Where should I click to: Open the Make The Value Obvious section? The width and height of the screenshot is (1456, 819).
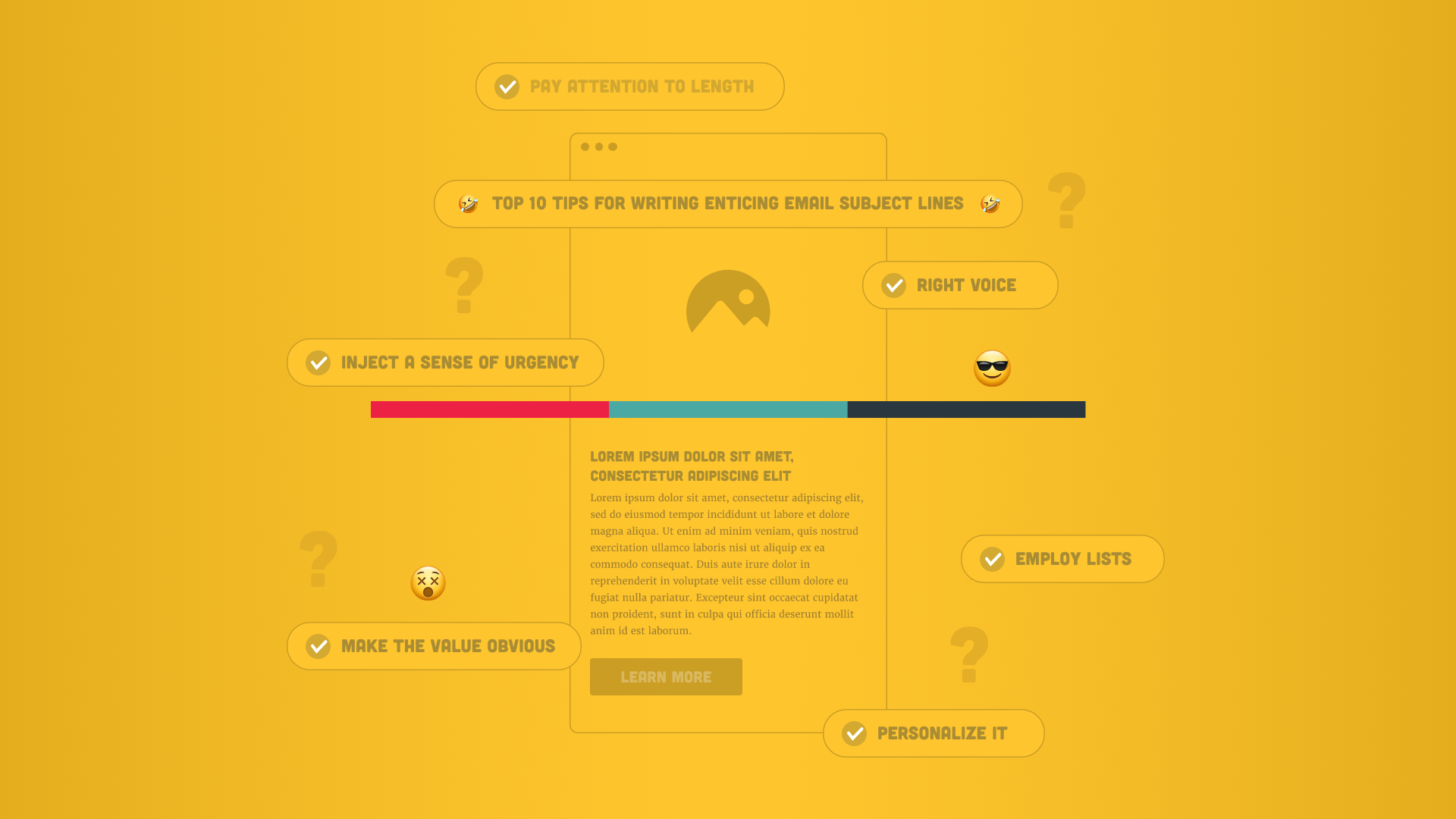pos(434,645)
